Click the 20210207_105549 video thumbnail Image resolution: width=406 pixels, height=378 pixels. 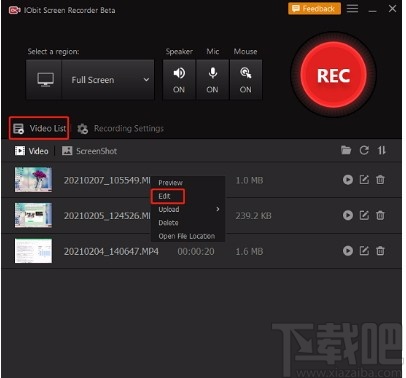click(33, 180)
